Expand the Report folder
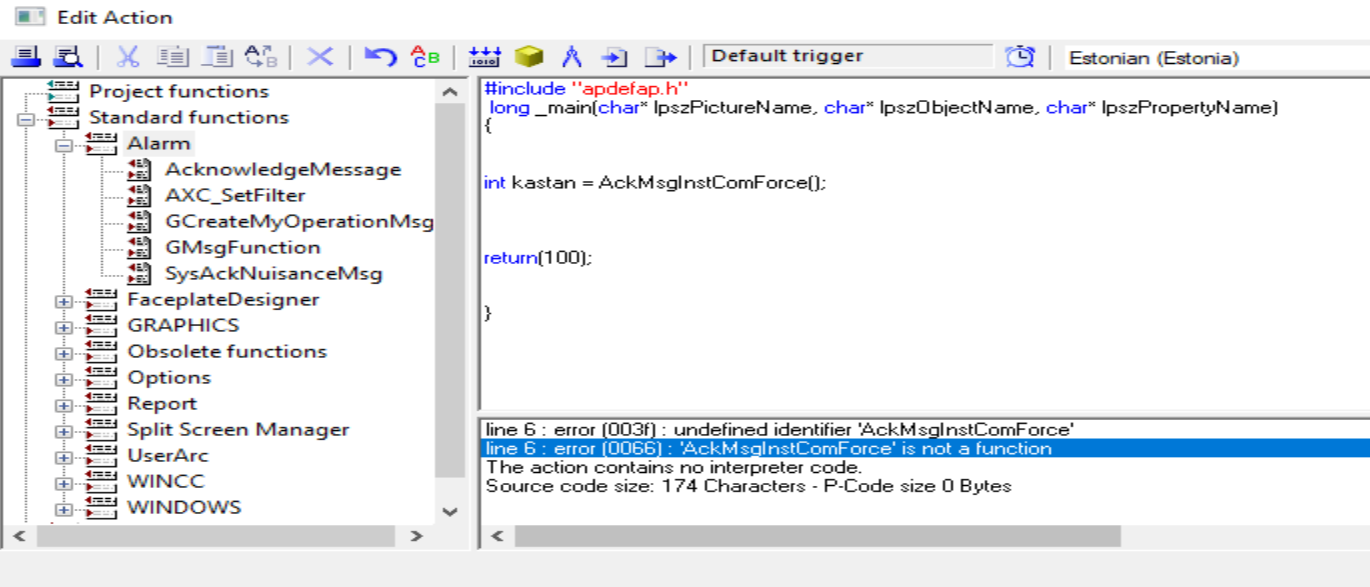 click(64, 406)
